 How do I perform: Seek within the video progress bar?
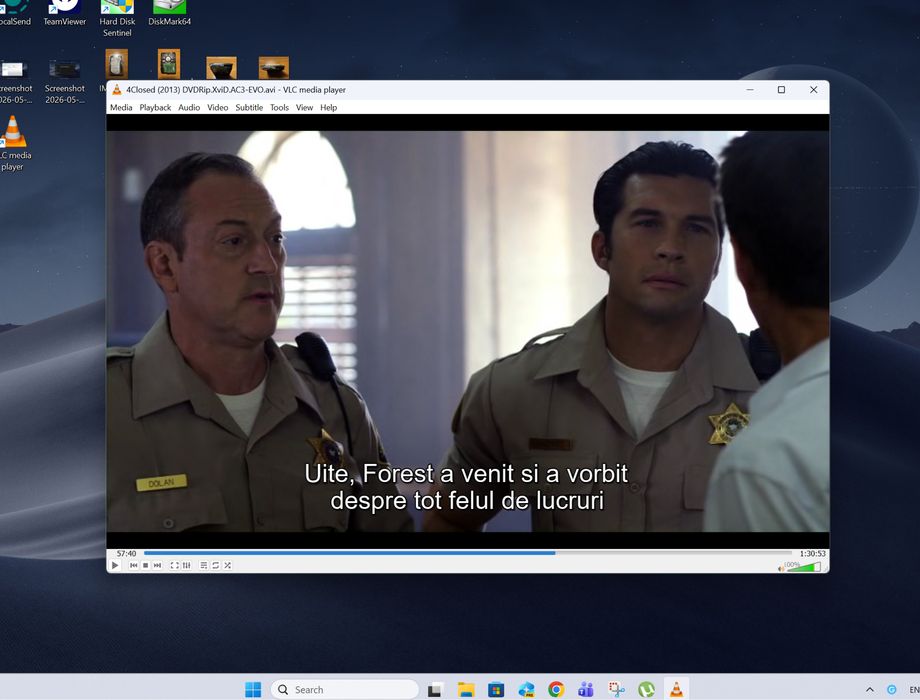pos(468,553)
